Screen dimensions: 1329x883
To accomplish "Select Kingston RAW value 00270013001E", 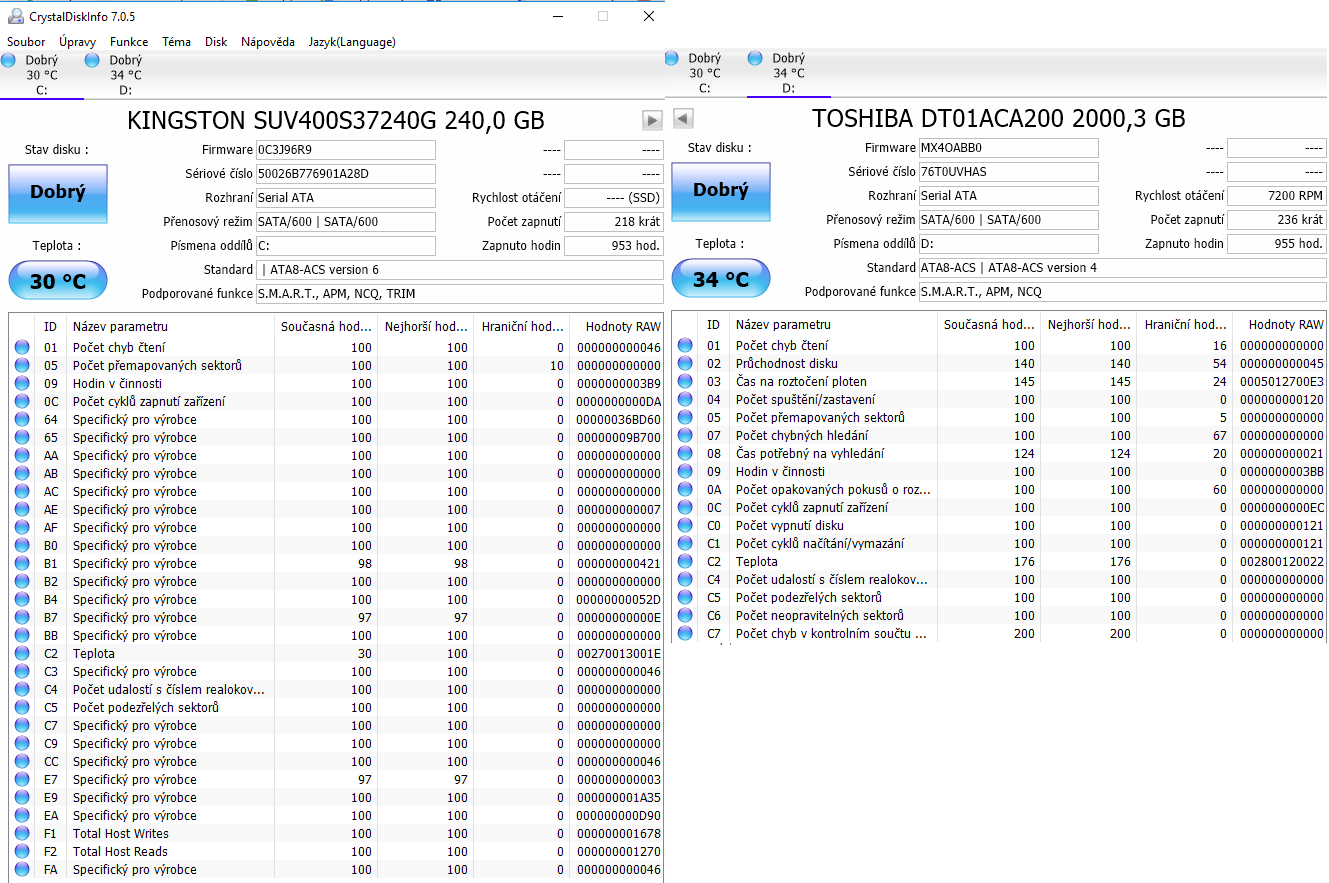I will coord(619,654).
